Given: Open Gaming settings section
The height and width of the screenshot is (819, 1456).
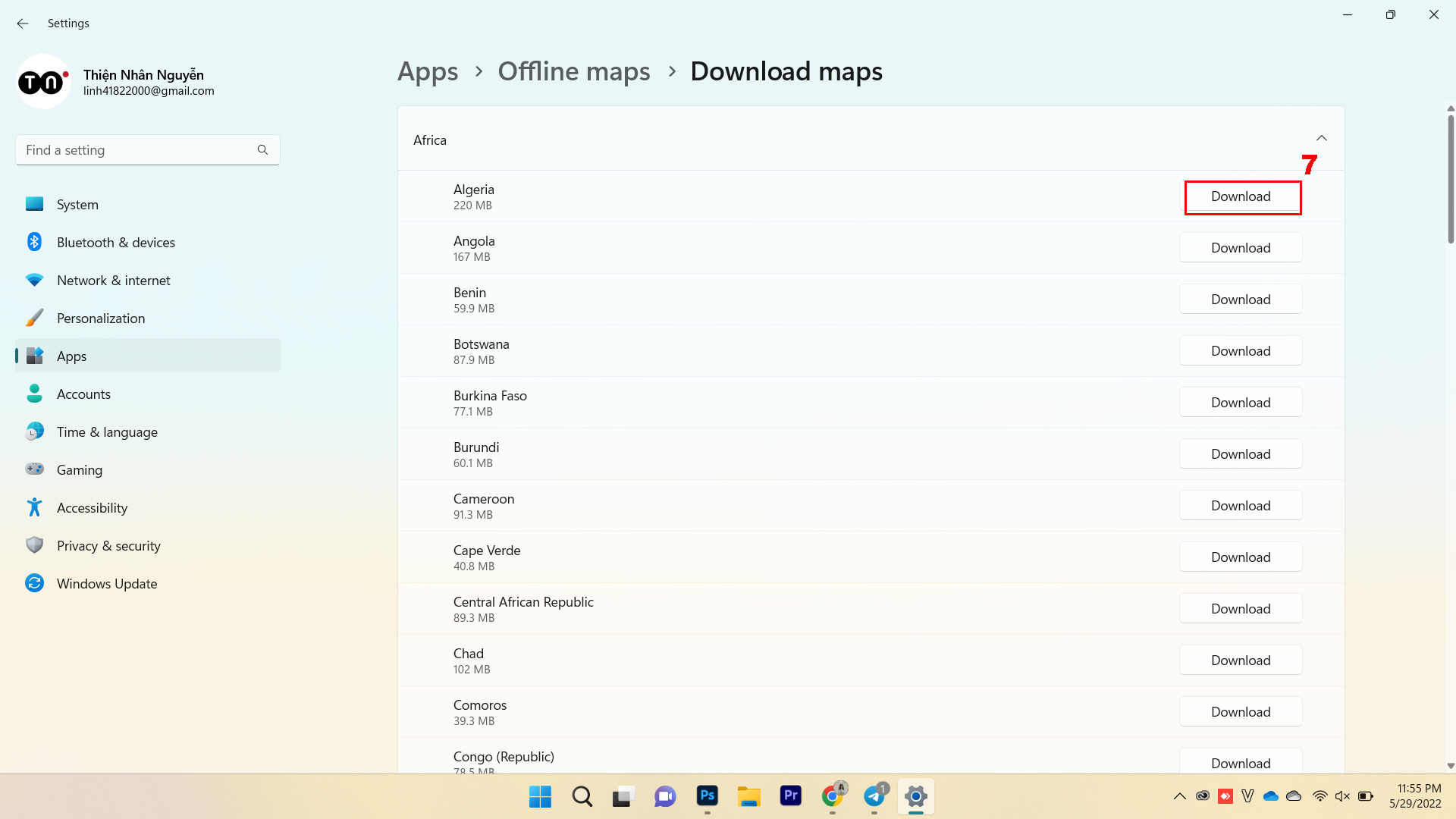Looking at the screenshot, I should 78,469.
